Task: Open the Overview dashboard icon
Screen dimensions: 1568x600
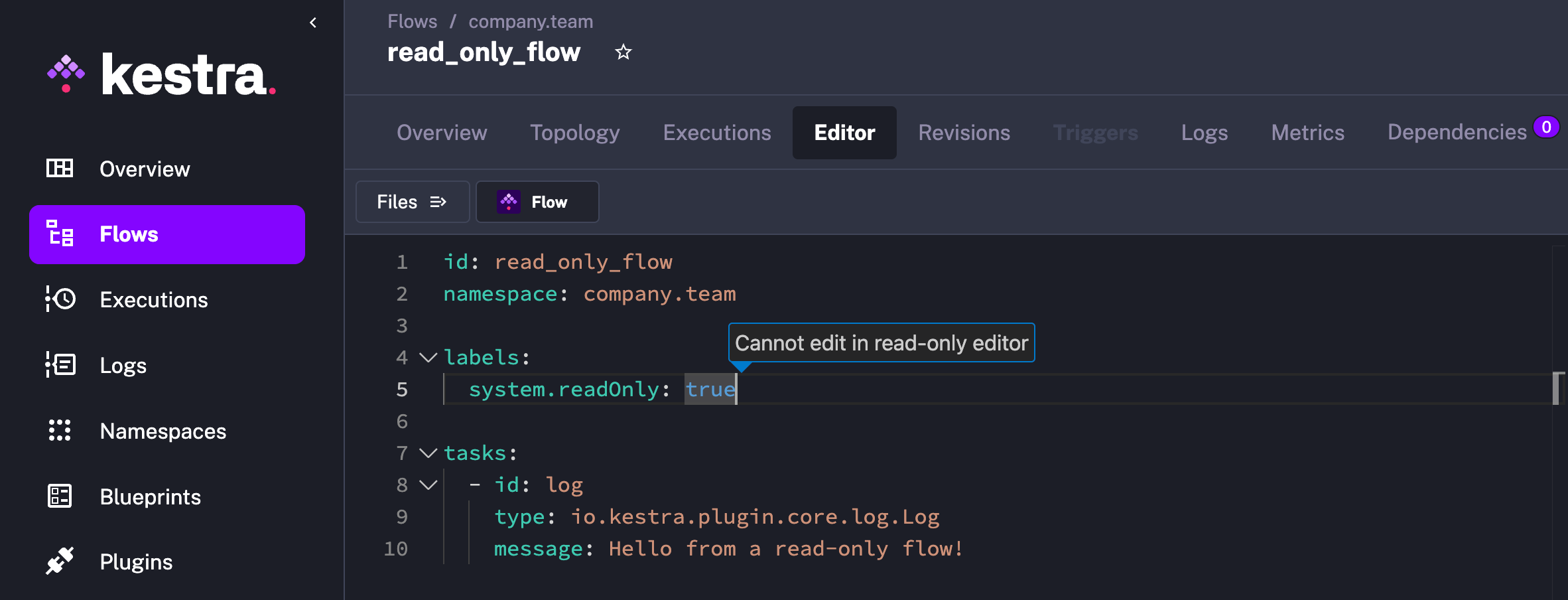Action: pyautogui.click(x=60, y=169)
